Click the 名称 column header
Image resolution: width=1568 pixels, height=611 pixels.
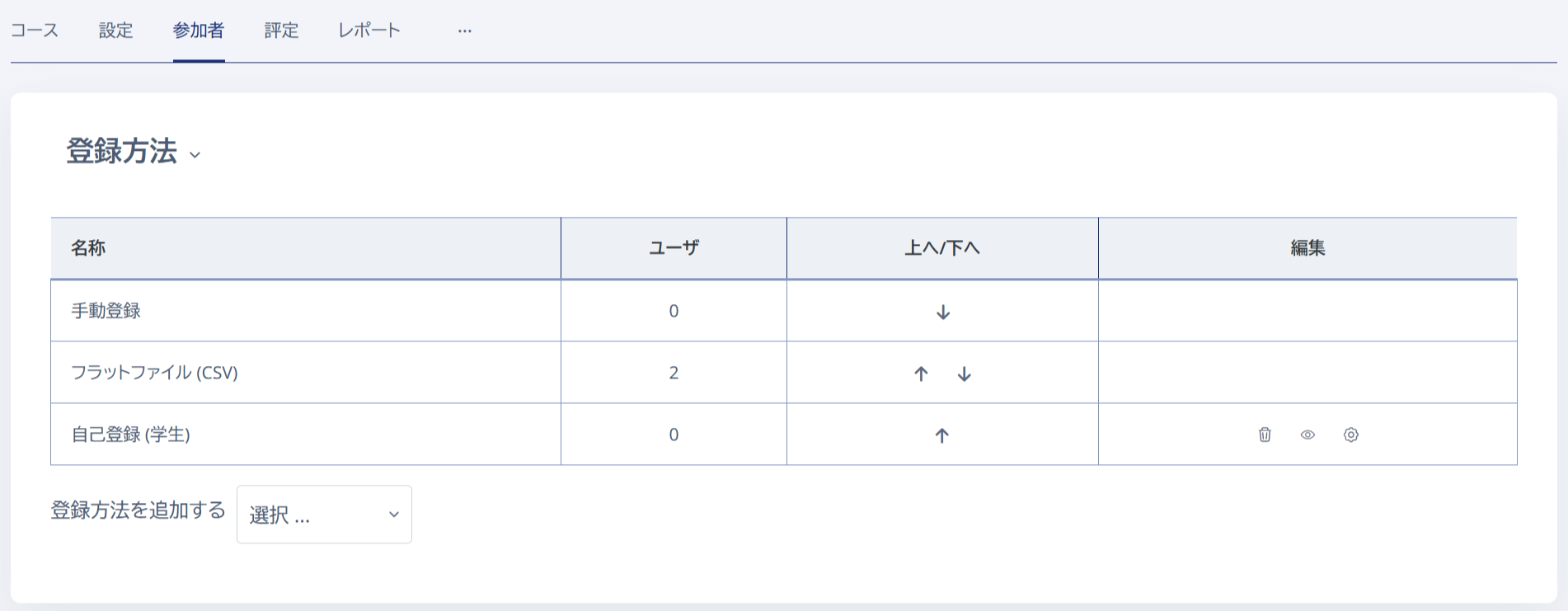click(87, 247)
